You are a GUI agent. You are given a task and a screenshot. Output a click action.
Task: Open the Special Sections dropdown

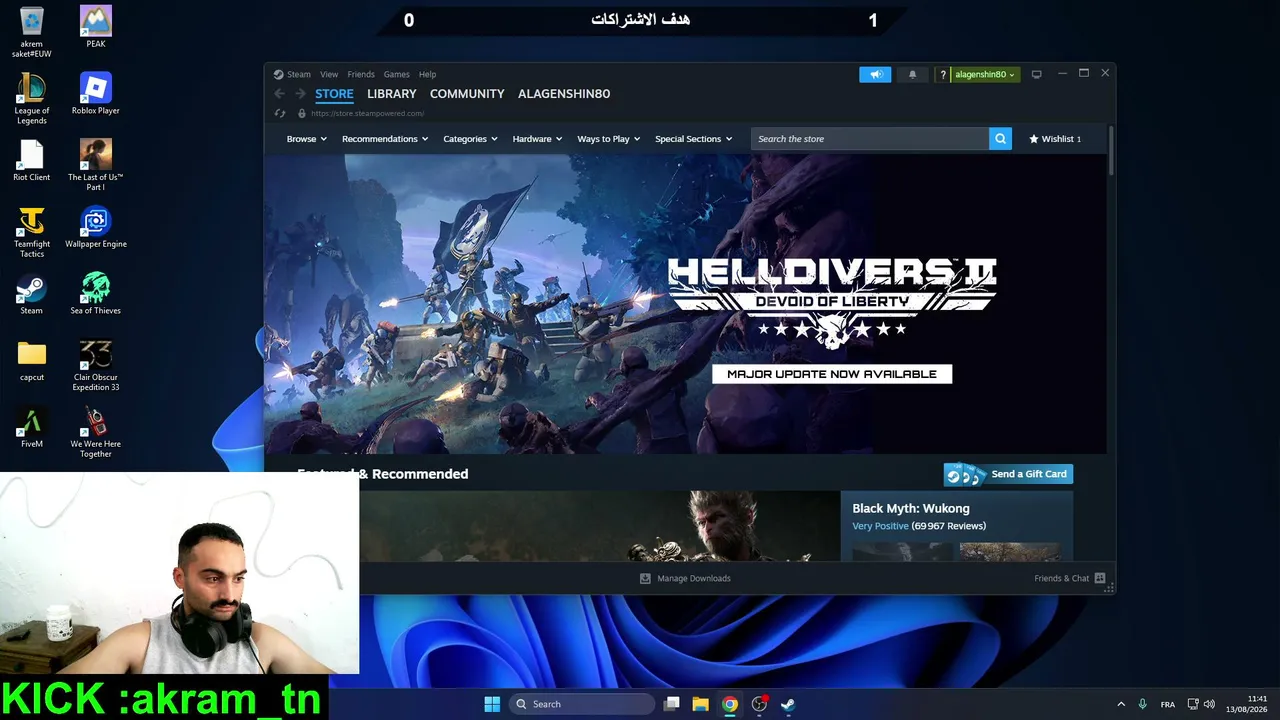pos(694,139)
